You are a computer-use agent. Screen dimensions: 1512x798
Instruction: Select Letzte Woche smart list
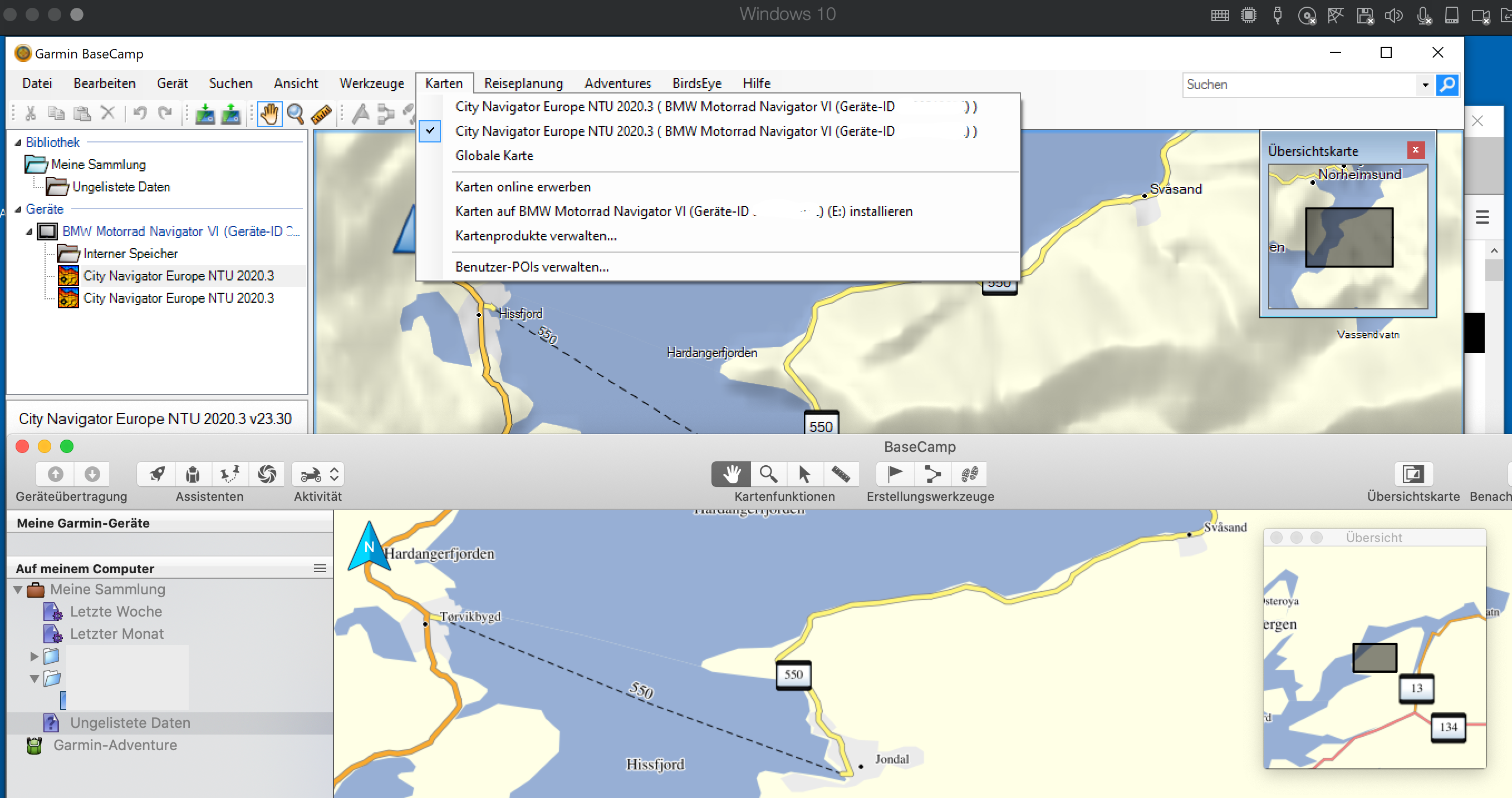coord(116,612)
